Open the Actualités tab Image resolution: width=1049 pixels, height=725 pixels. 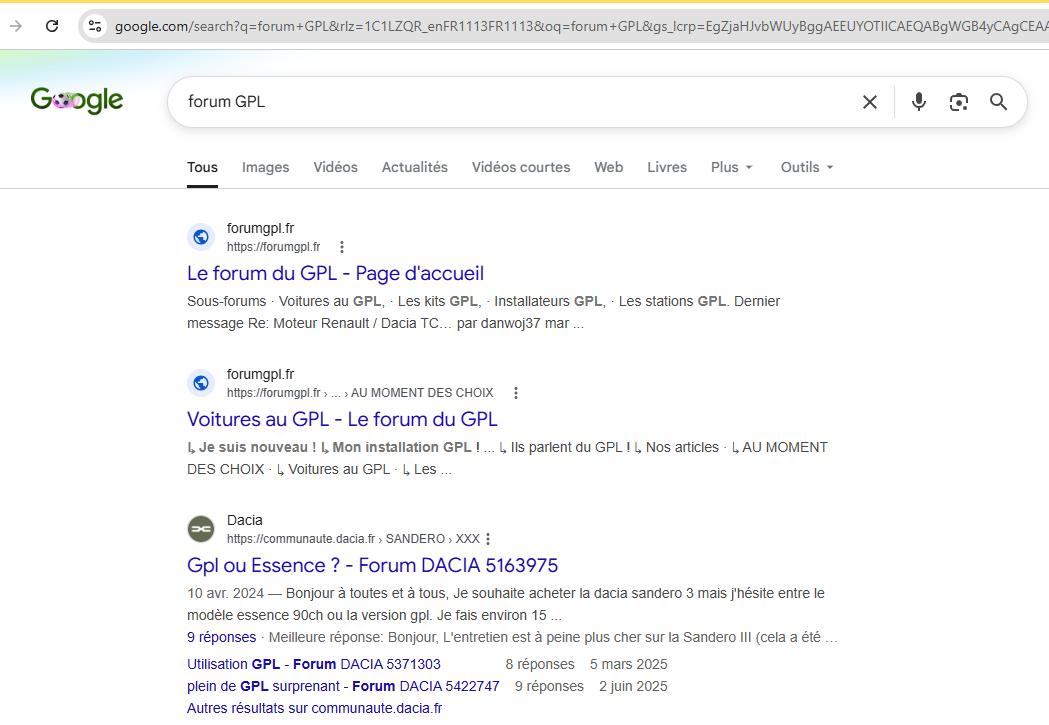(415, 167)
